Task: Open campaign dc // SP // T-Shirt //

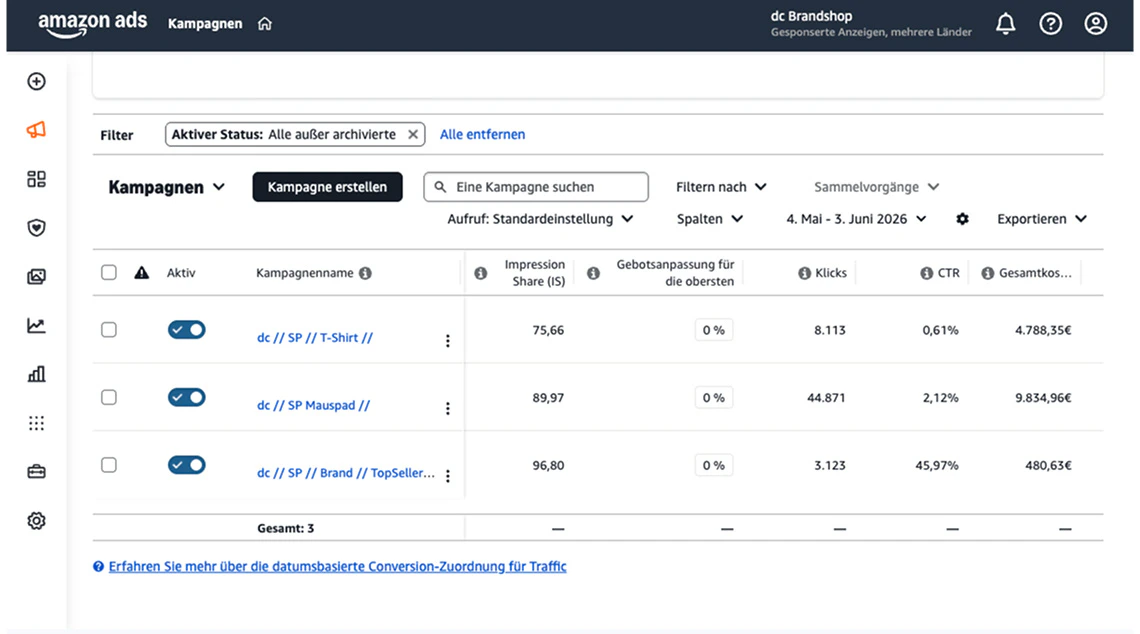Action: pyautogui.click(x=315, y=337)
